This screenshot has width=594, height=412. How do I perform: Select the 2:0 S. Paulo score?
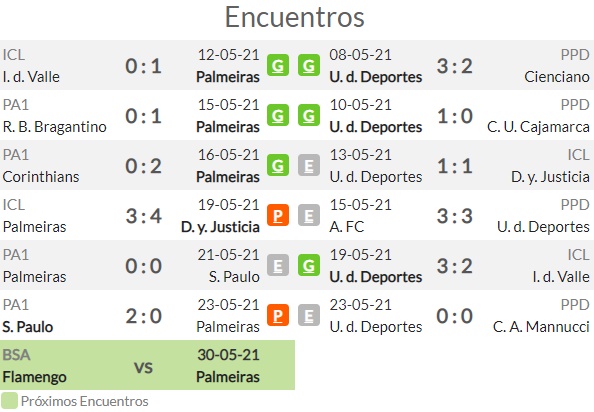pos(144,316)
